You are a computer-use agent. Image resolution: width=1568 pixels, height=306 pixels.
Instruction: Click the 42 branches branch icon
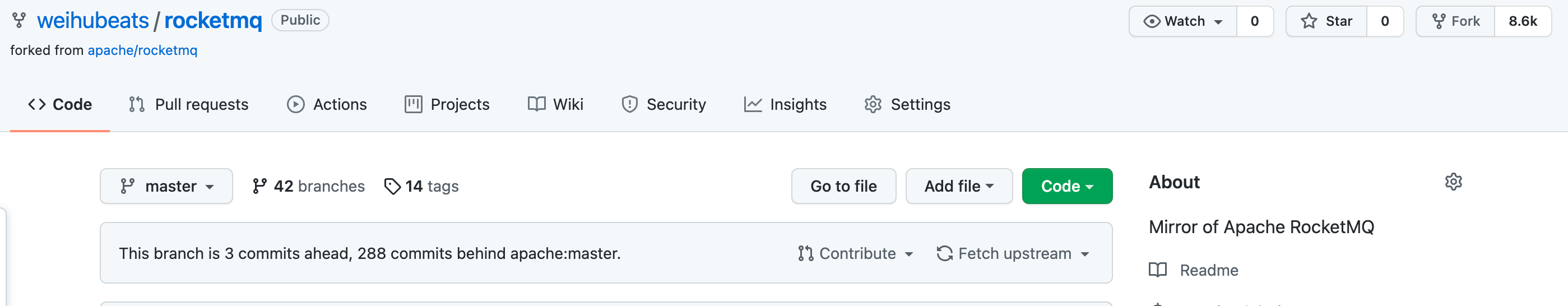point(259,186)
